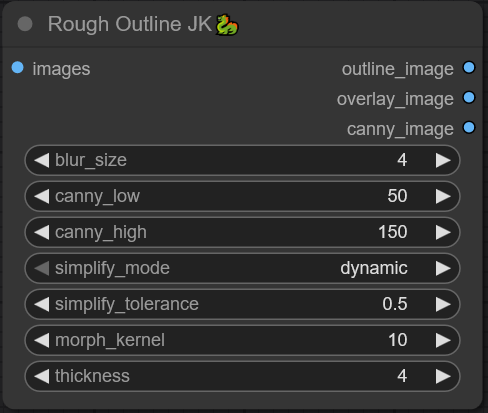Edit the canny_high value 150
Screen dimensions: 488x413
(393, 232)
